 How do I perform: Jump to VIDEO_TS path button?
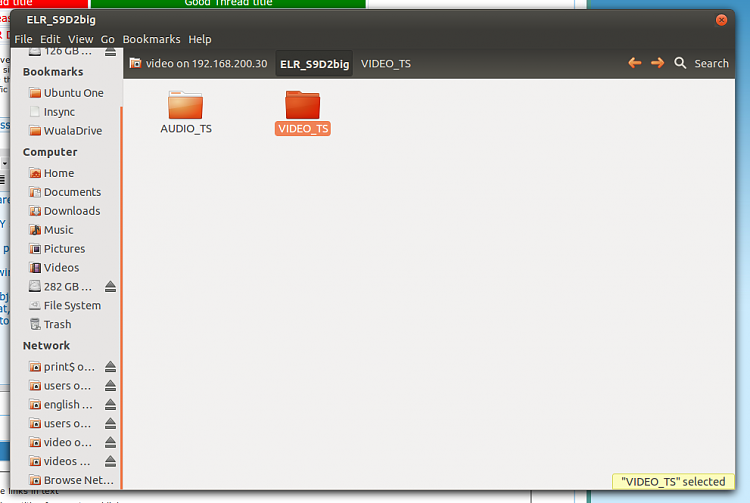386,64
